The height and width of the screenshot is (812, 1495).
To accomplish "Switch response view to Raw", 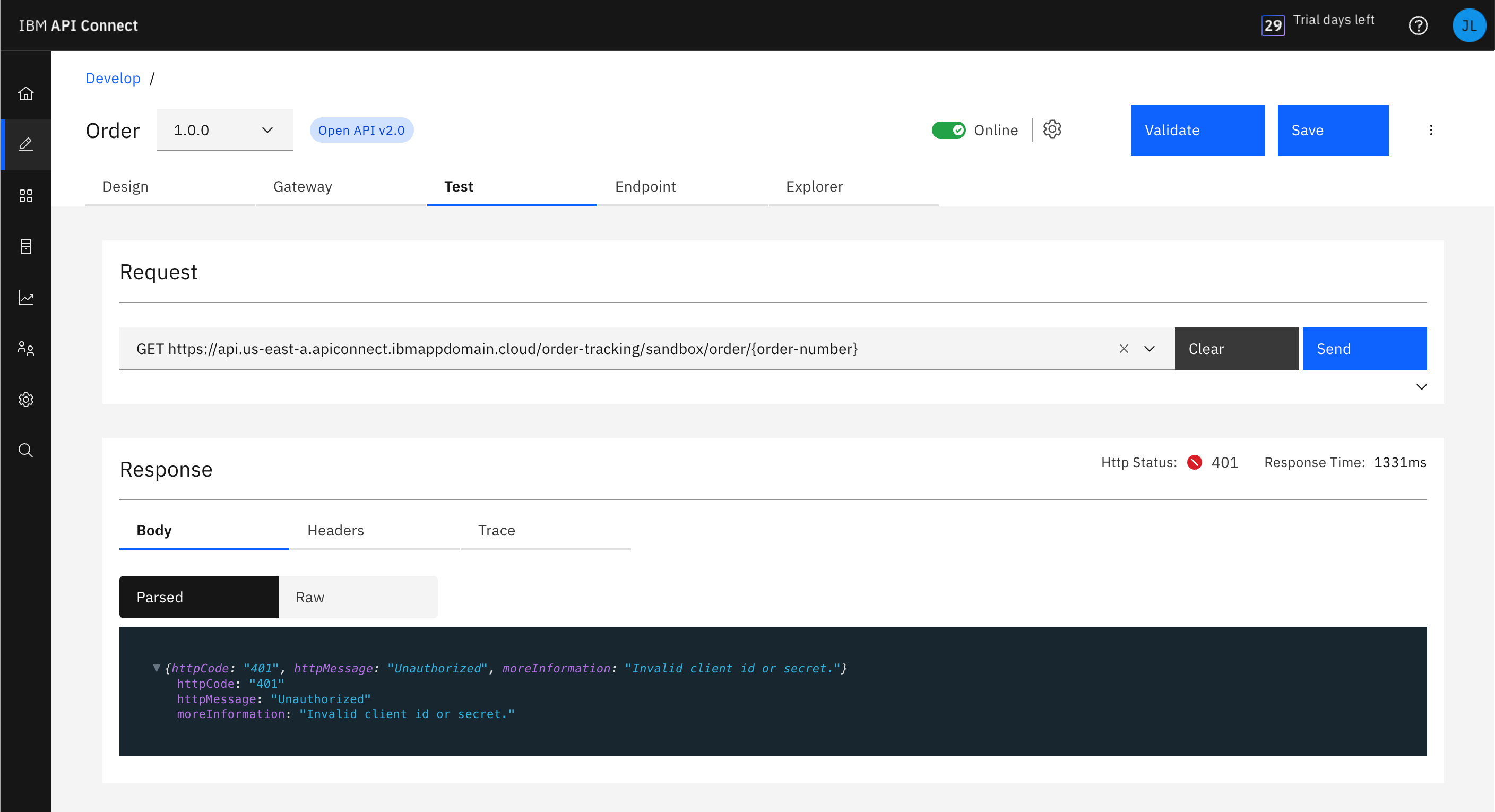I will [x=358, y=597].
